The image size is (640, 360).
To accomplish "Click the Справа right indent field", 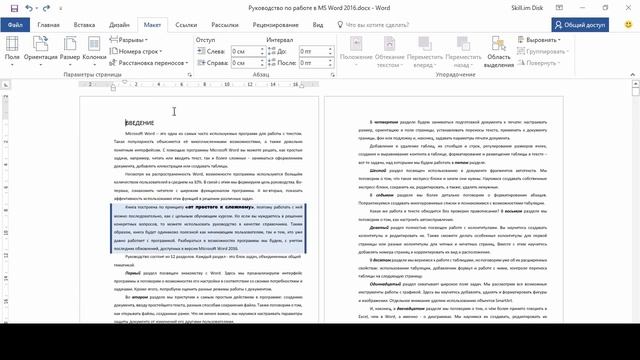I will [245, 63].
